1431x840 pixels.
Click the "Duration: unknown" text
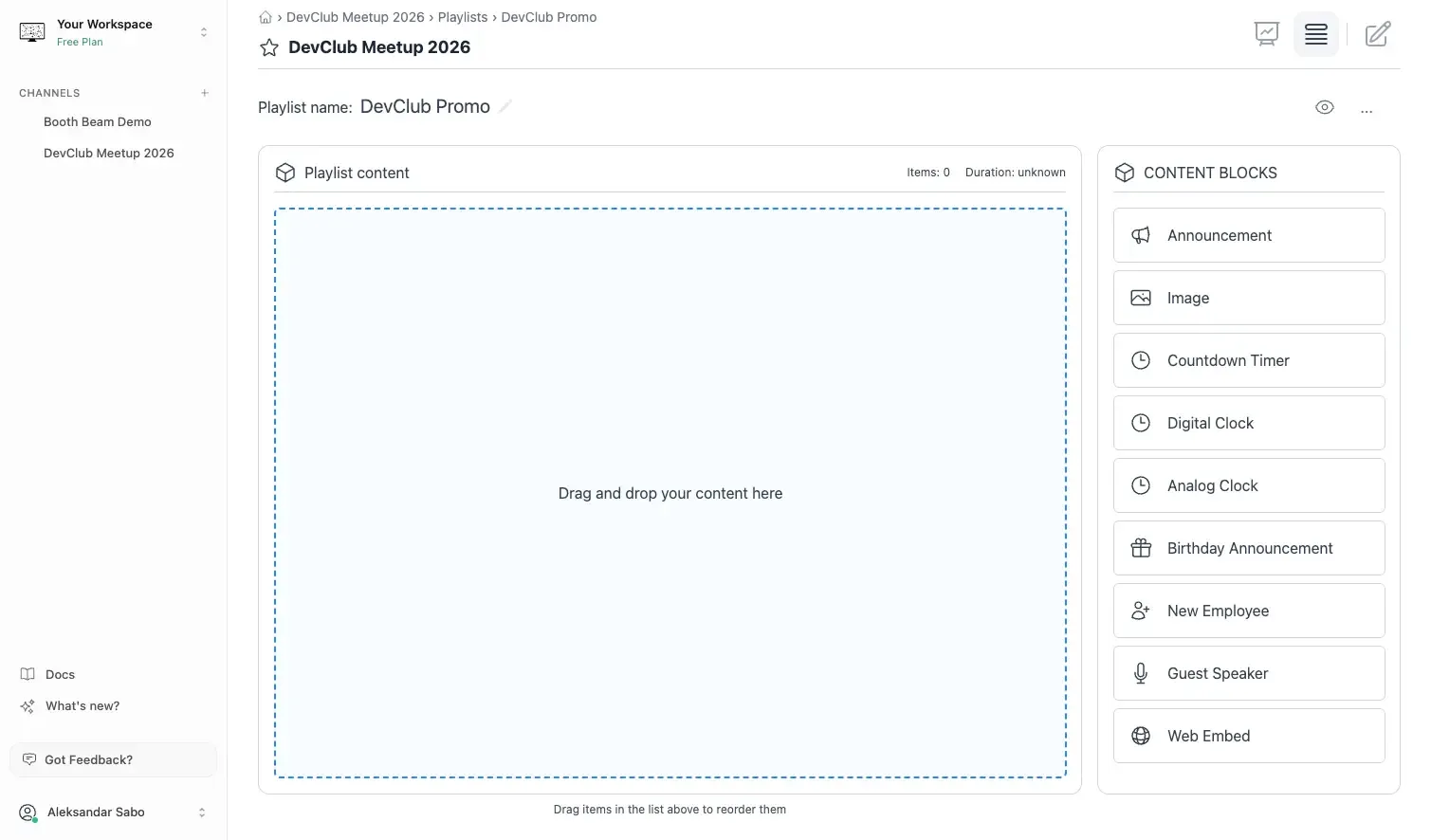click(x=1016, y=173)
